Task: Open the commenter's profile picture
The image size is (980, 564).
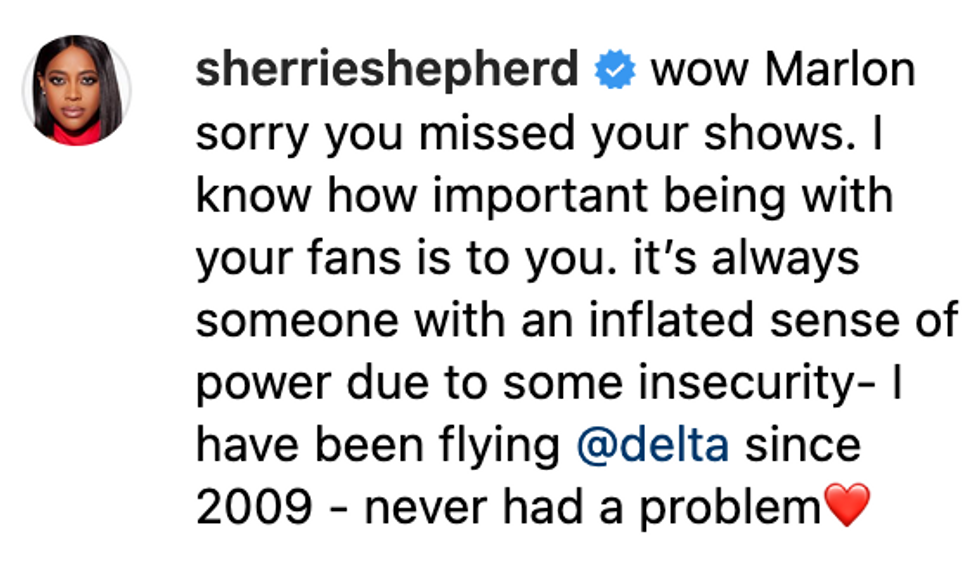Action: 77,91
